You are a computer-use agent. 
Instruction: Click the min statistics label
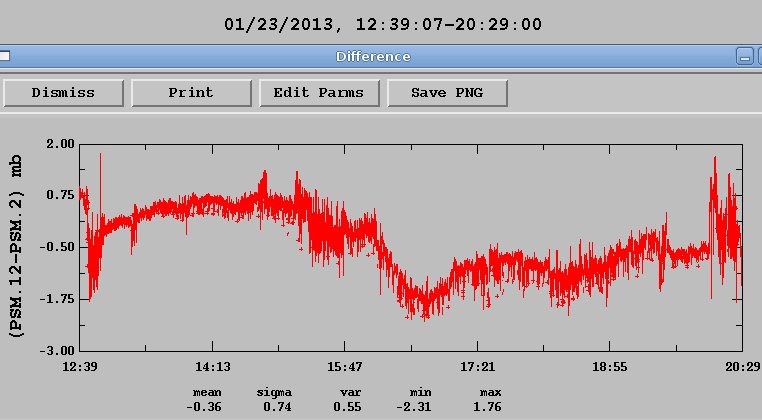tap(420, 392)
